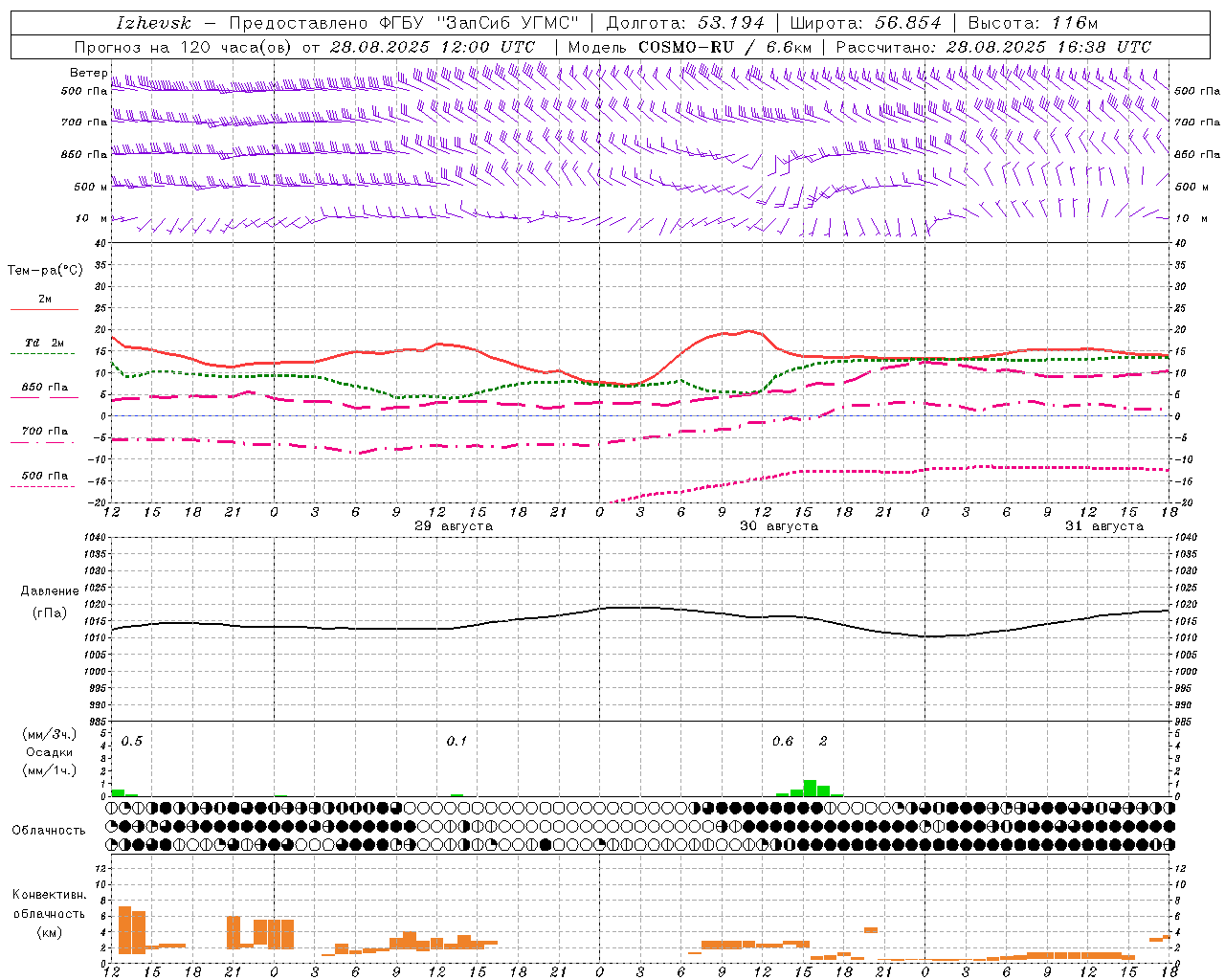
Task: Select the "ЗапСиб УГМС" provider text
Action: click(507, 23)
